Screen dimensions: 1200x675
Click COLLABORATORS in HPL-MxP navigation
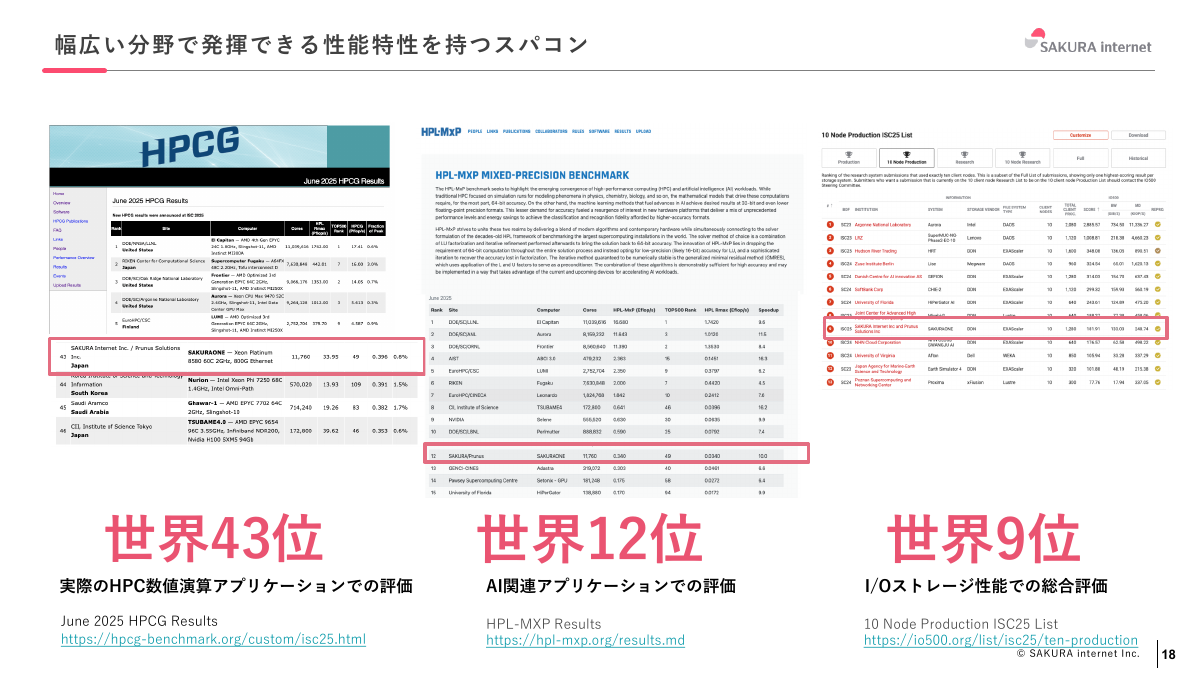point(551,131)
